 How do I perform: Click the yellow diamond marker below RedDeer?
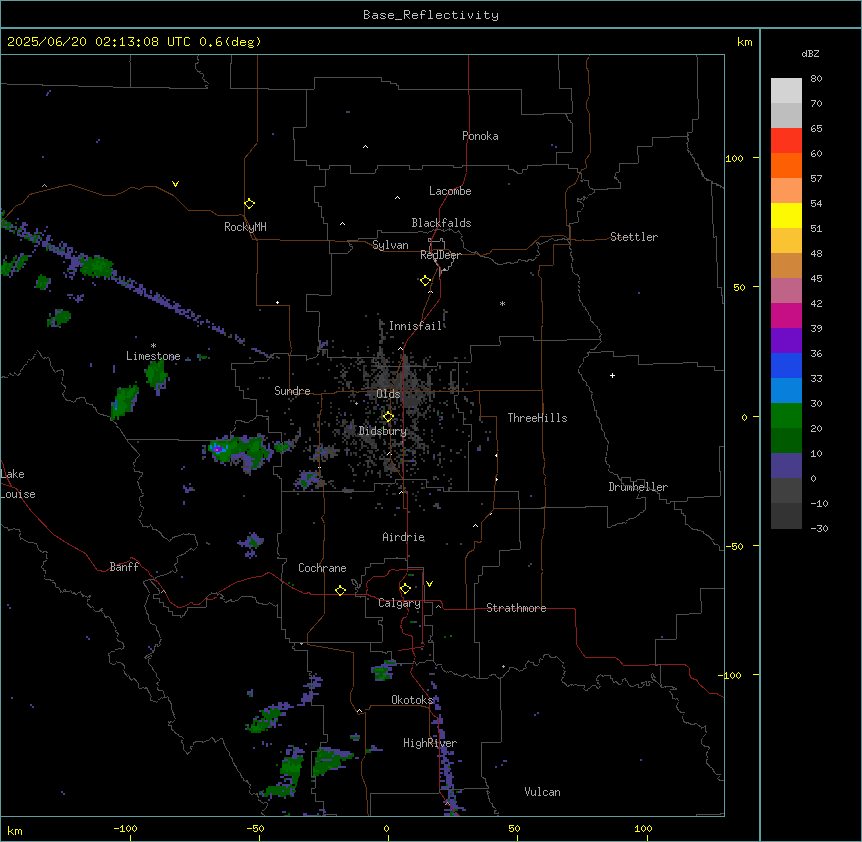(x=425, y=281)
